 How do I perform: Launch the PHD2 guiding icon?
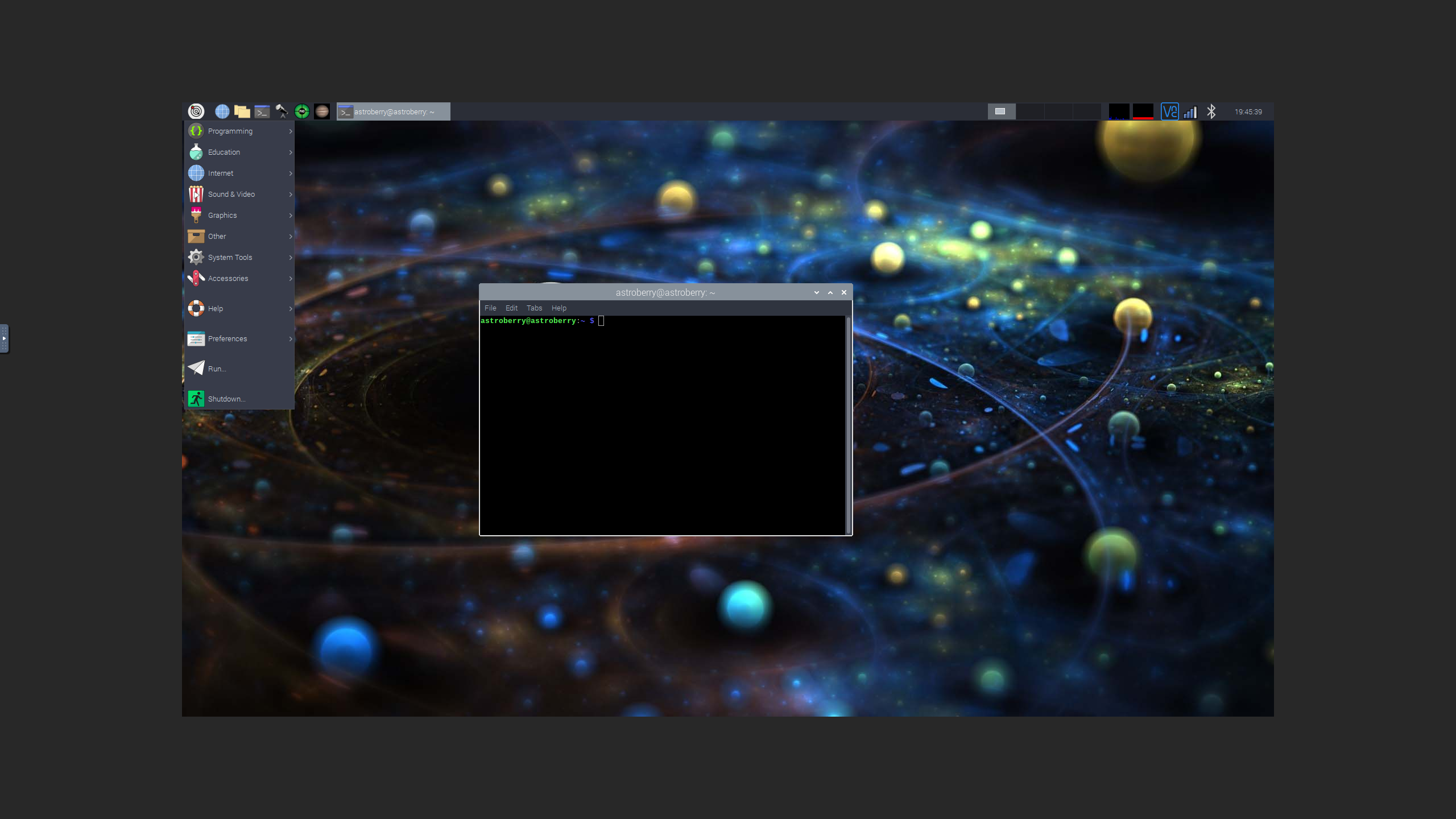pos(302,111)
